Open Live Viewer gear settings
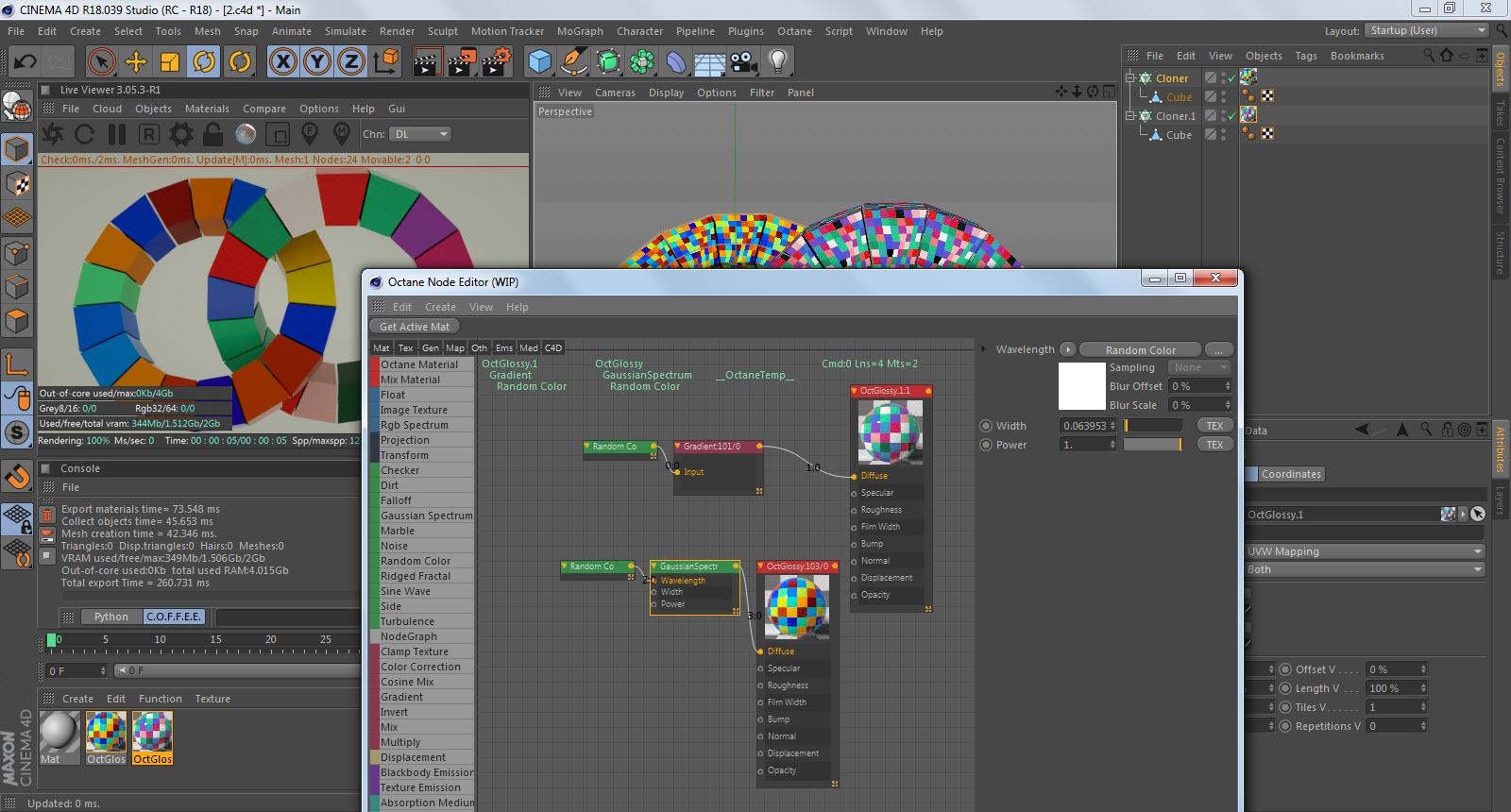This screenshot has width=1511, height=812. click(181, 134)
